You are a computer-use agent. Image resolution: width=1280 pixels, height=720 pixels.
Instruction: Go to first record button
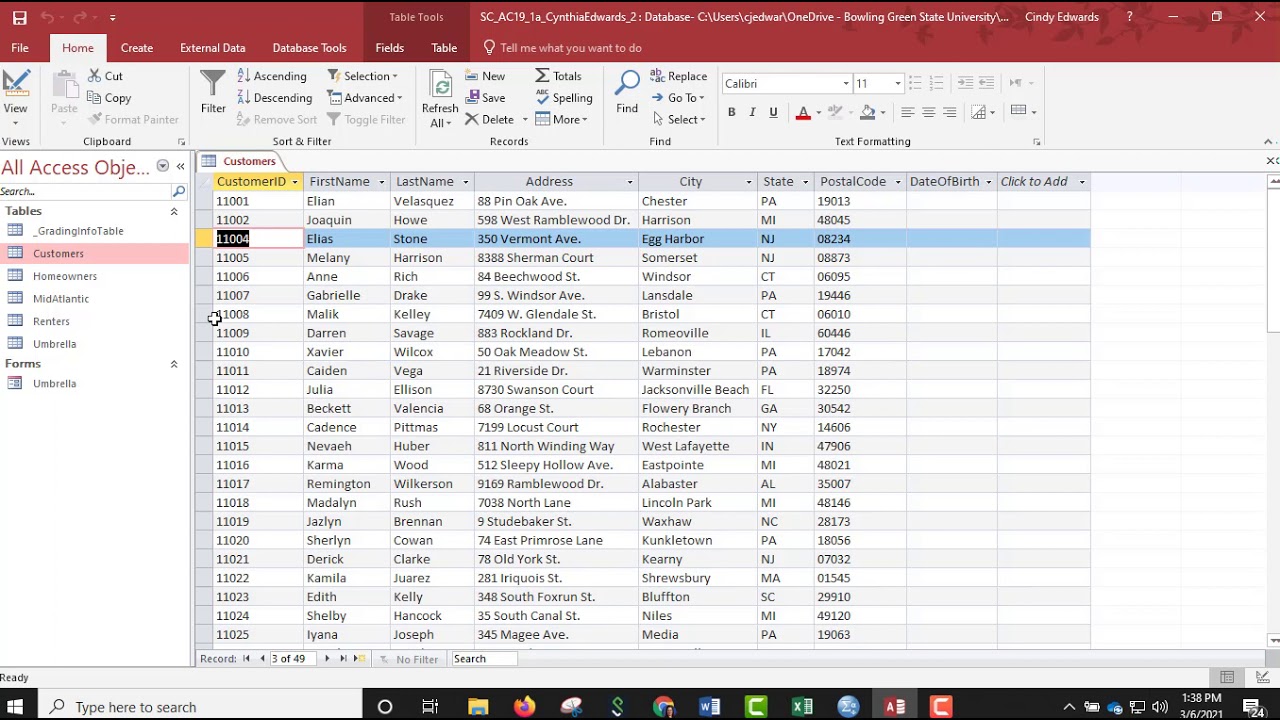coord(246,659)
